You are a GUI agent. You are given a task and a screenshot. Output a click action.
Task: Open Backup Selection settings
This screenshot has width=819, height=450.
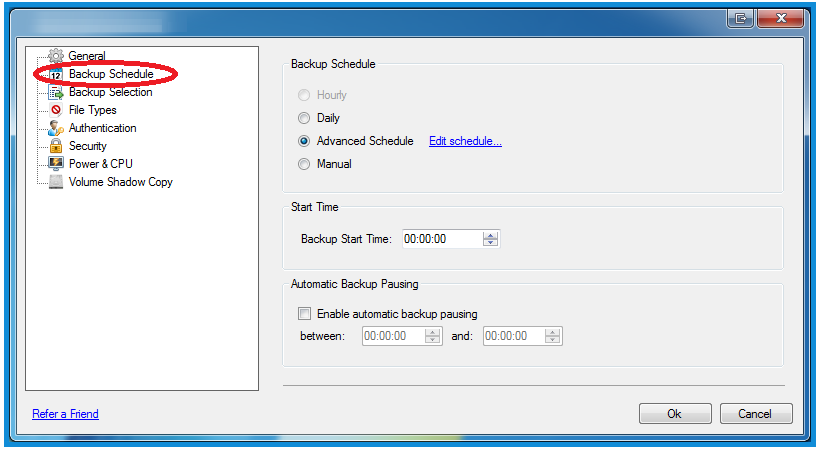pyautogui.click(x=111, y=92)
